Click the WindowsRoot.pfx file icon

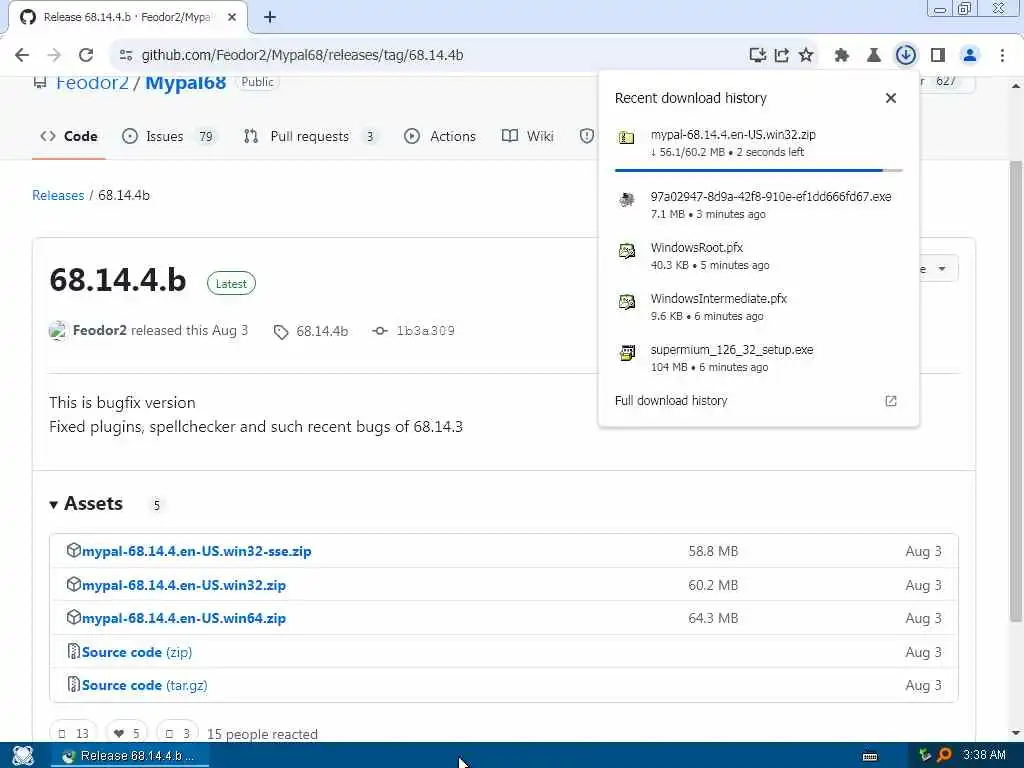click(626, 250)
